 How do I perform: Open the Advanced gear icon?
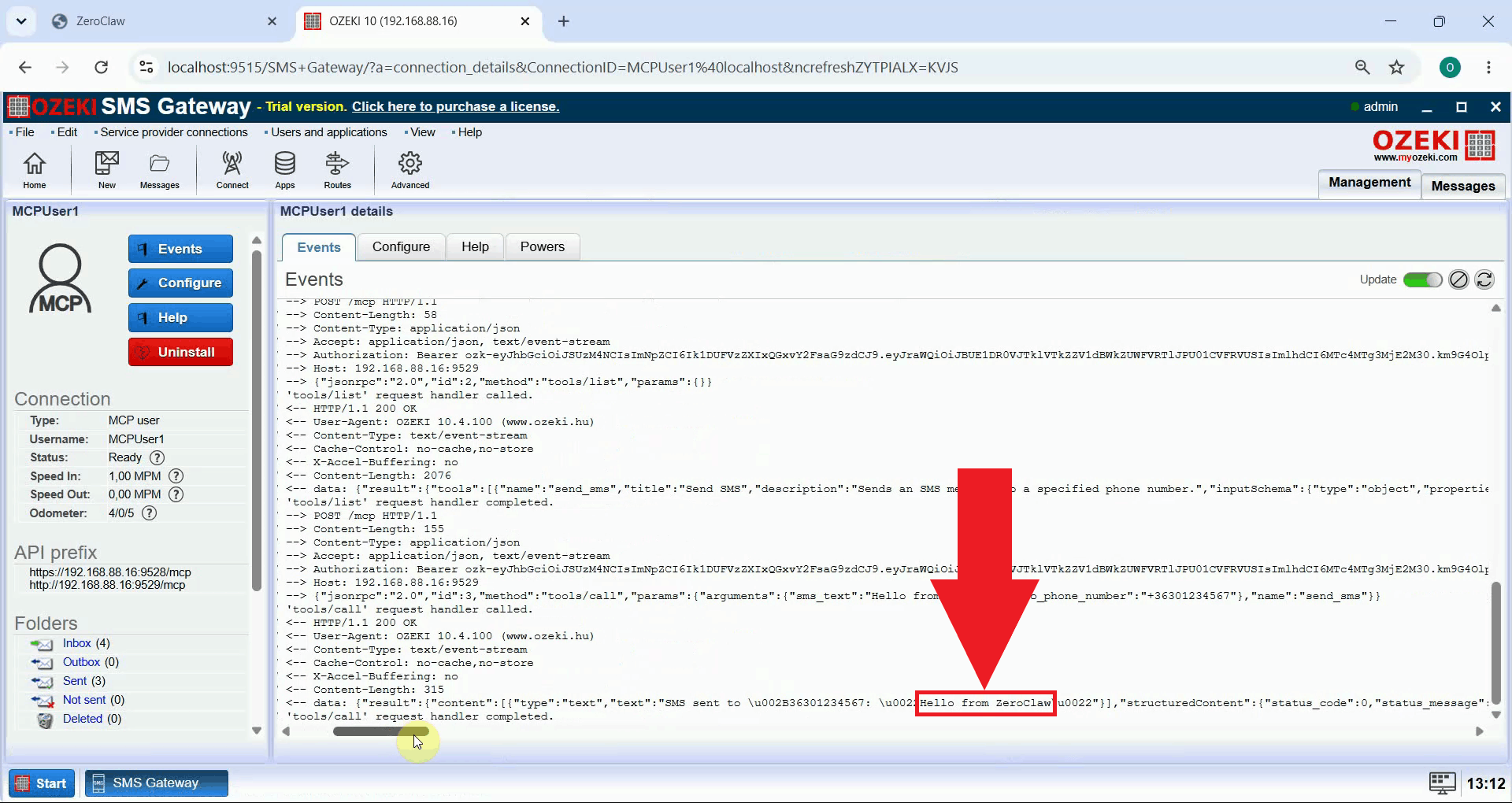tap(410, 169)
